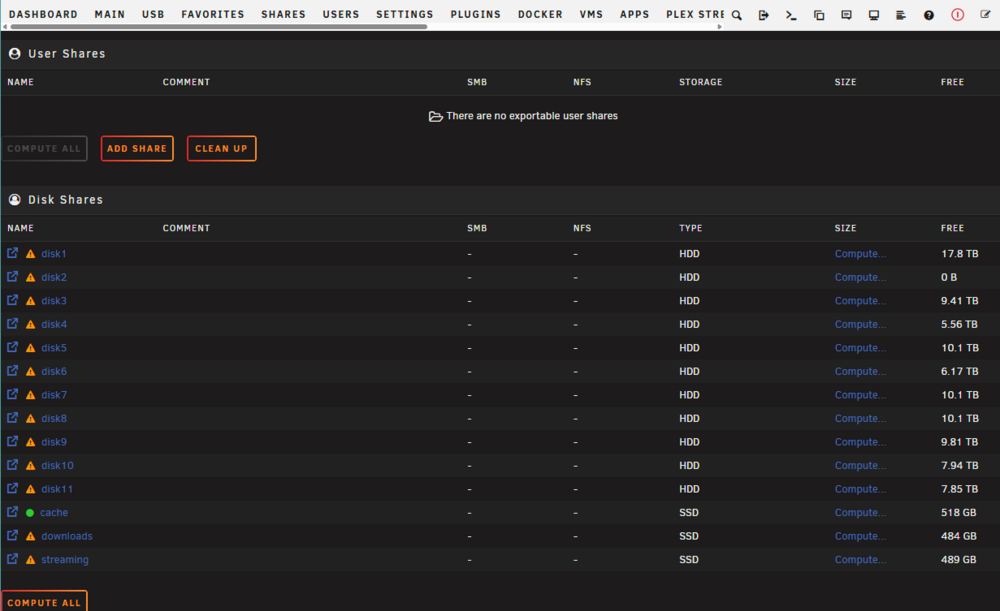Browse disk8 with its open icon

[12, 418]
